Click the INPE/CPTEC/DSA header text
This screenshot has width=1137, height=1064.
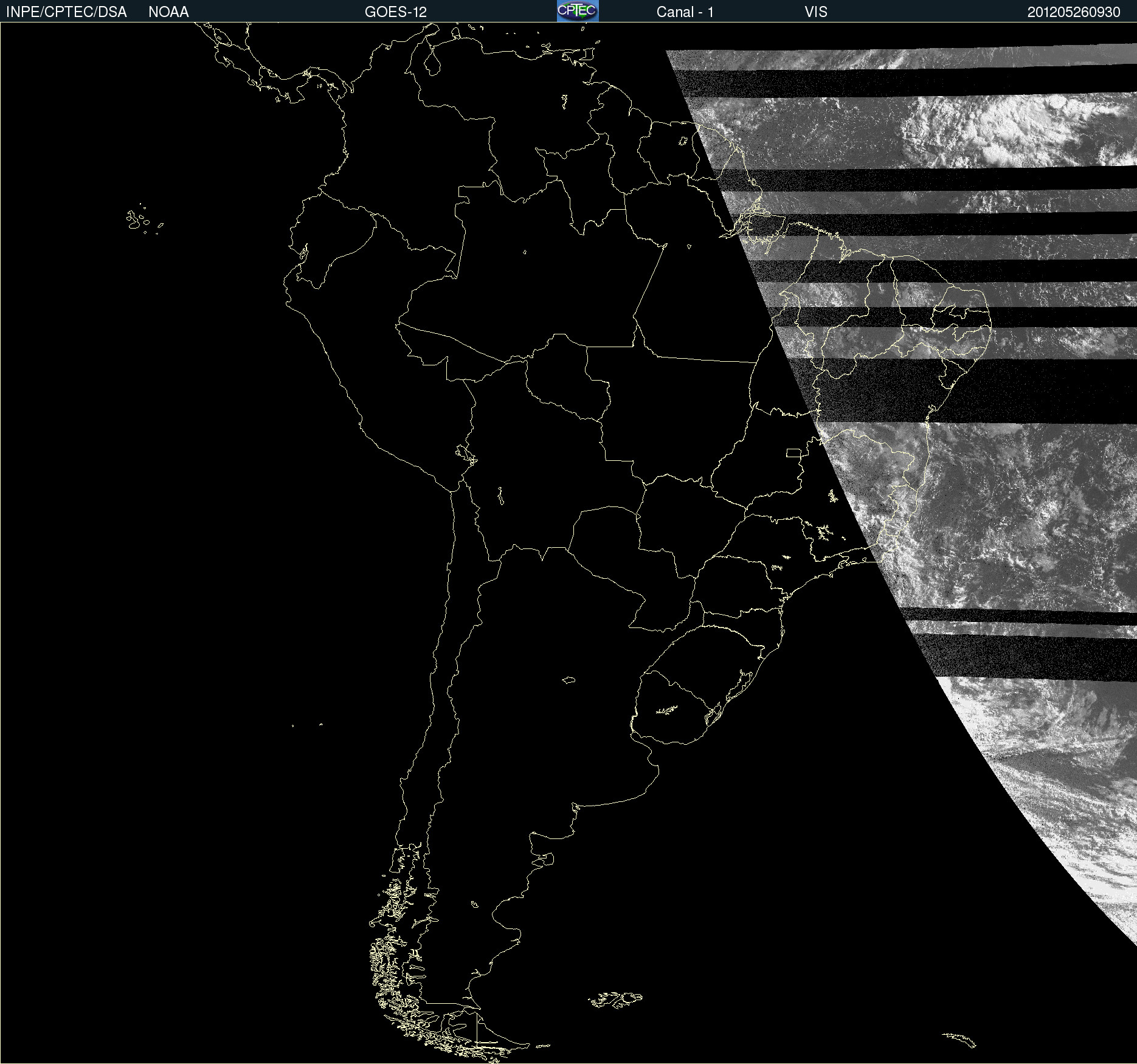click(x=66, y=12)
